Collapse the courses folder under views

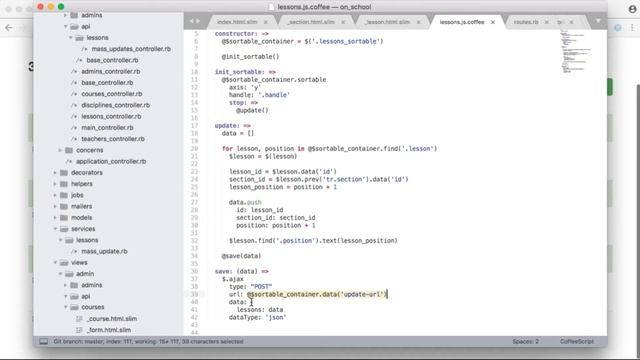pos(65,307)
